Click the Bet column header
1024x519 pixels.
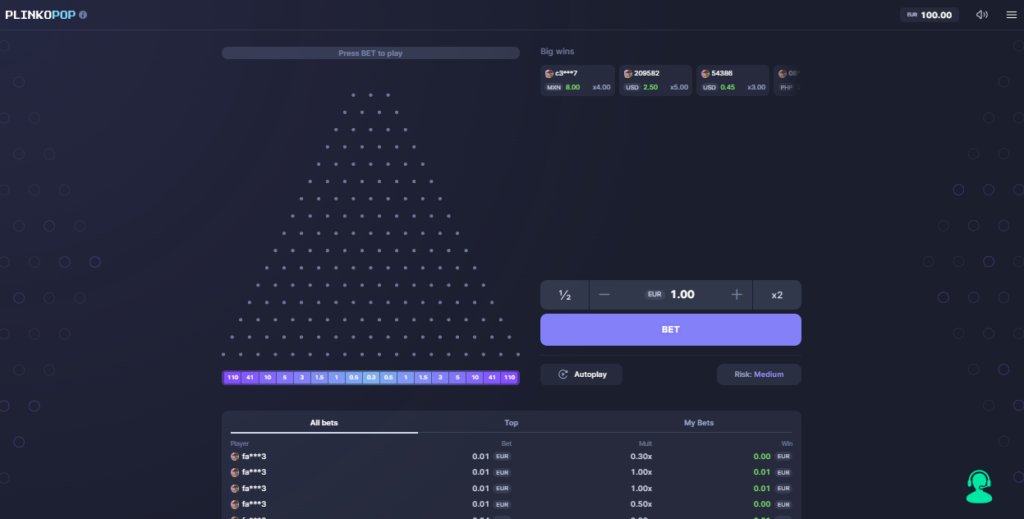(x=506, y=443)
